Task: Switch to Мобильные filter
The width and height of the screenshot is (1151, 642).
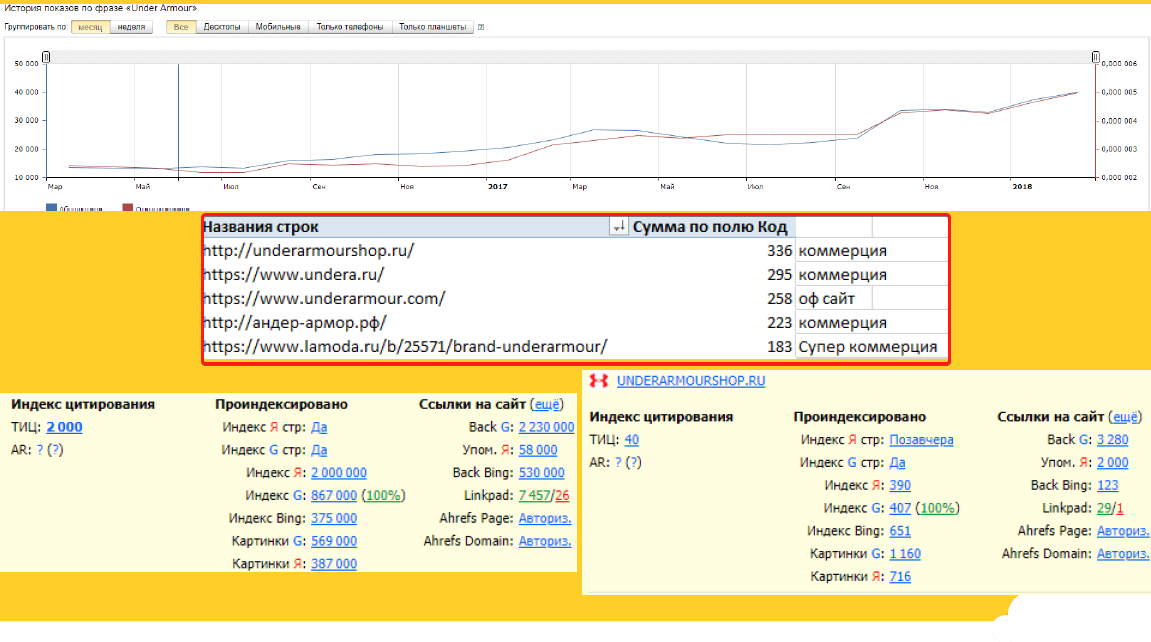Action: (277, 27)
